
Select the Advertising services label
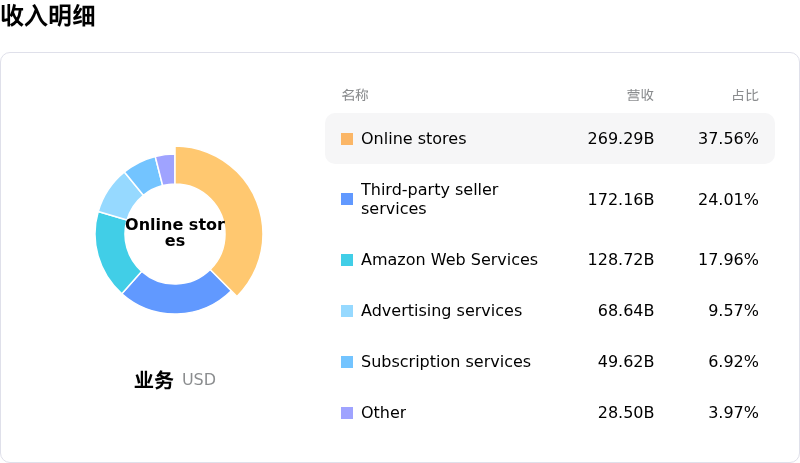441,311
